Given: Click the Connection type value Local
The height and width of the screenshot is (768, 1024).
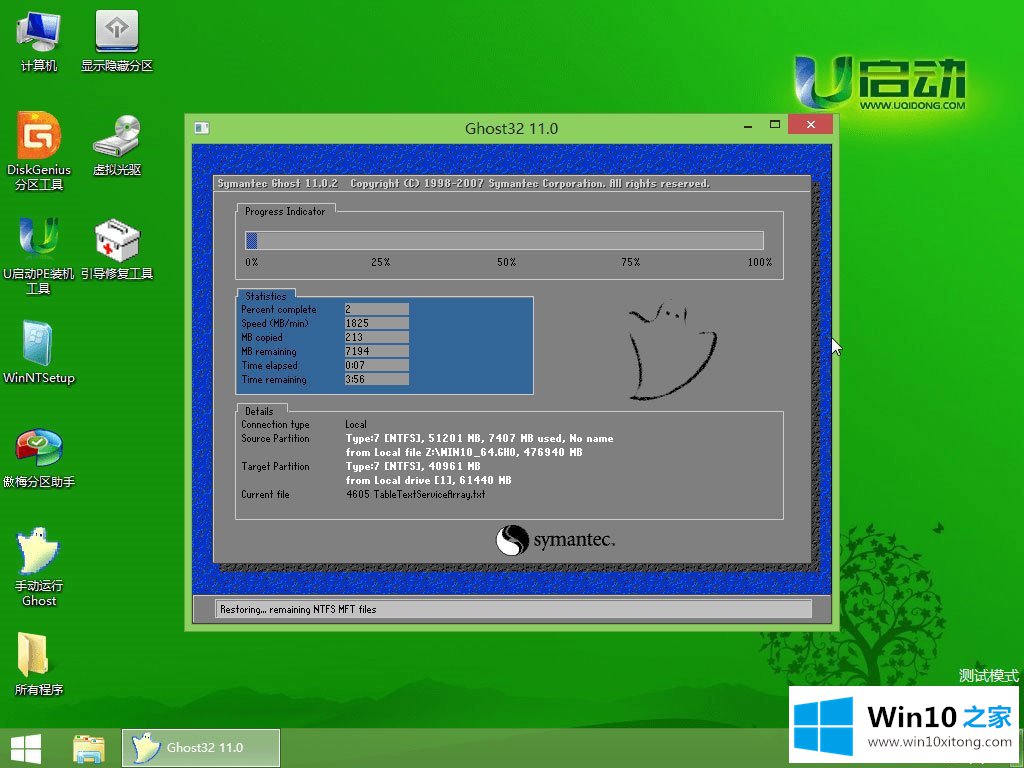Looking at the screenshot, I should coord(356,424).
